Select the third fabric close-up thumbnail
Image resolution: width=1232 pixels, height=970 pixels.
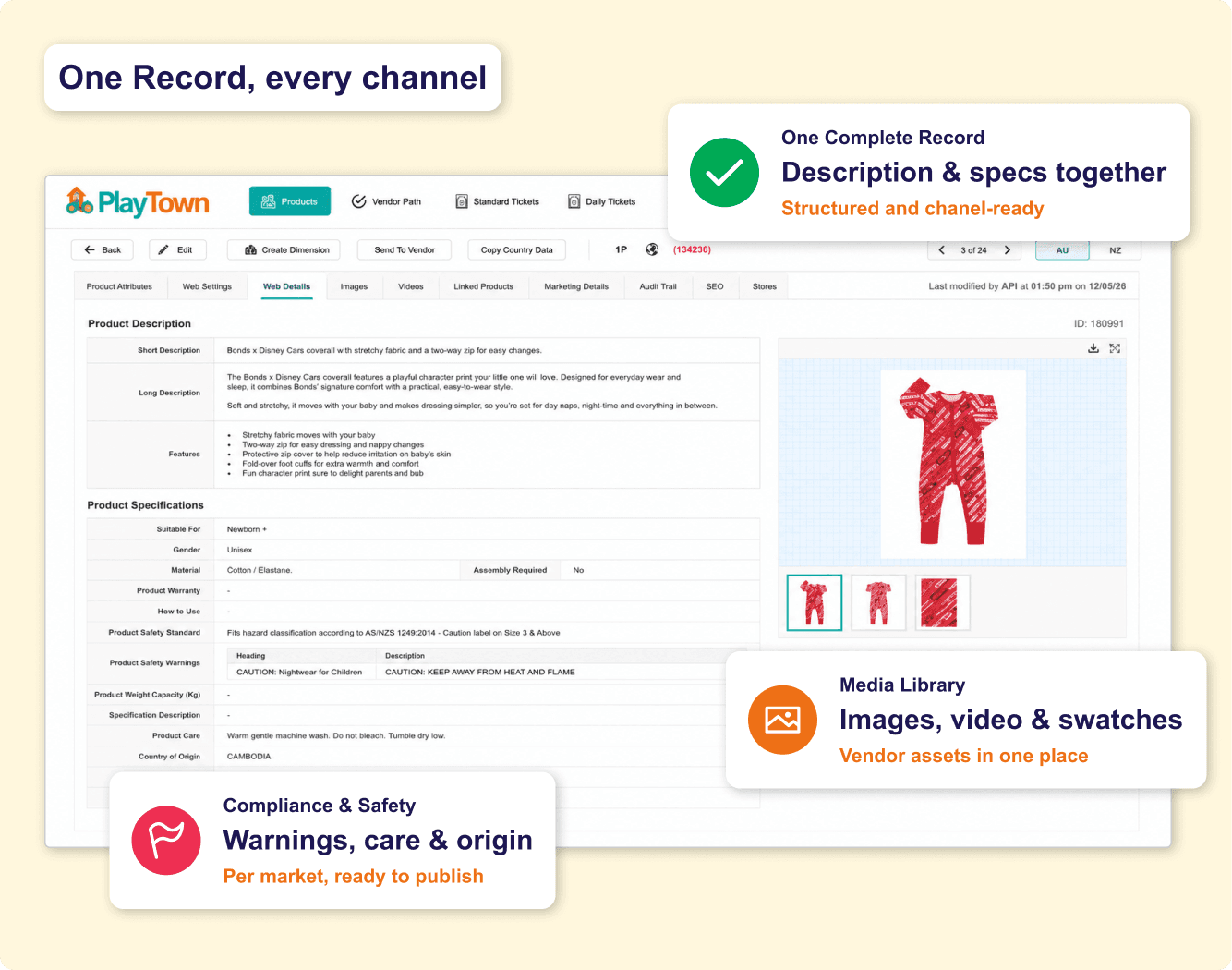tap(943, 602)
